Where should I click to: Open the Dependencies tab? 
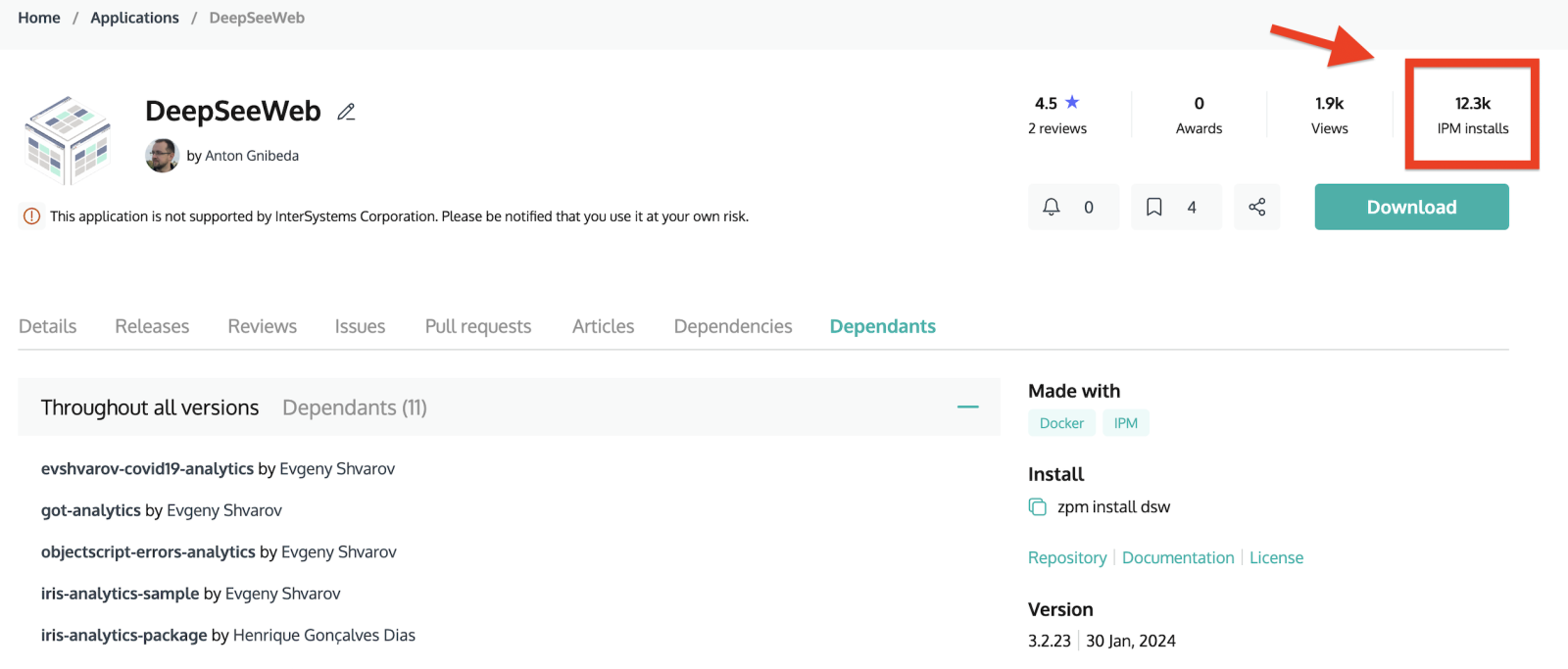click(x=733, y=326)
